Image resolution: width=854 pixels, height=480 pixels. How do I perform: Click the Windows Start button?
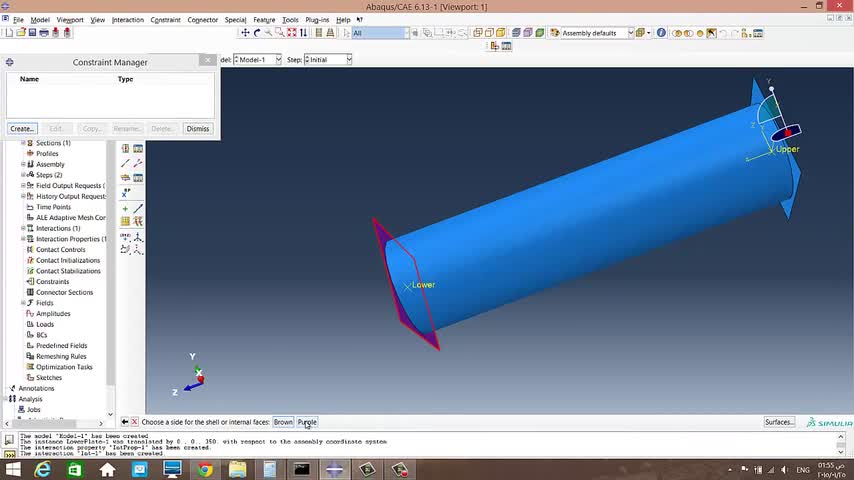(13, 469)
